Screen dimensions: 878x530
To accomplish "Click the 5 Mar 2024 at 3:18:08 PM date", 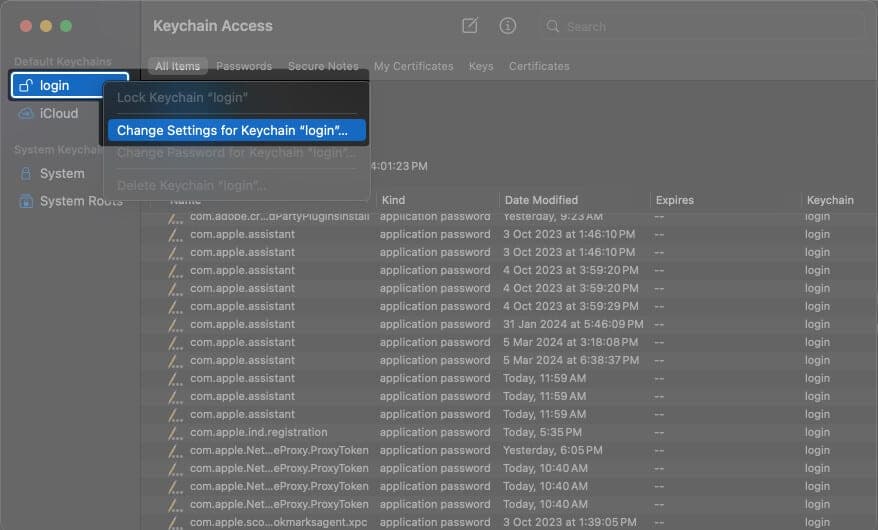I will click(x=570, y=342).
